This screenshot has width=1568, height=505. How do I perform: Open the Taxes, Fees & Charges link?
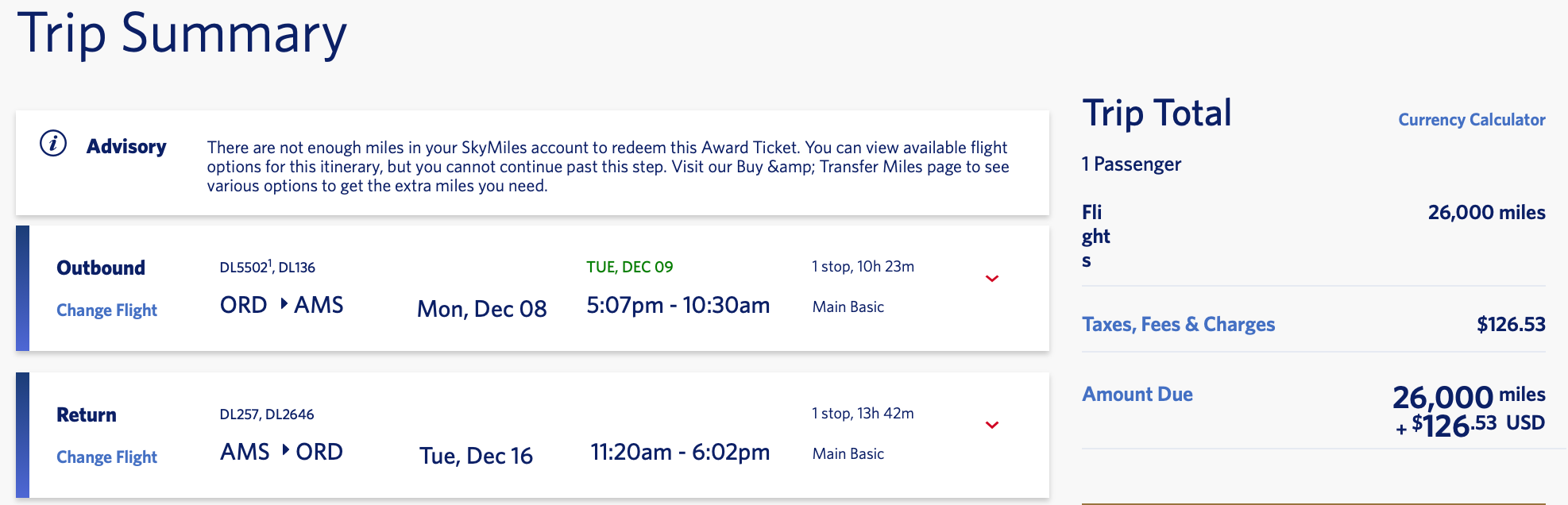(1178, 325)
